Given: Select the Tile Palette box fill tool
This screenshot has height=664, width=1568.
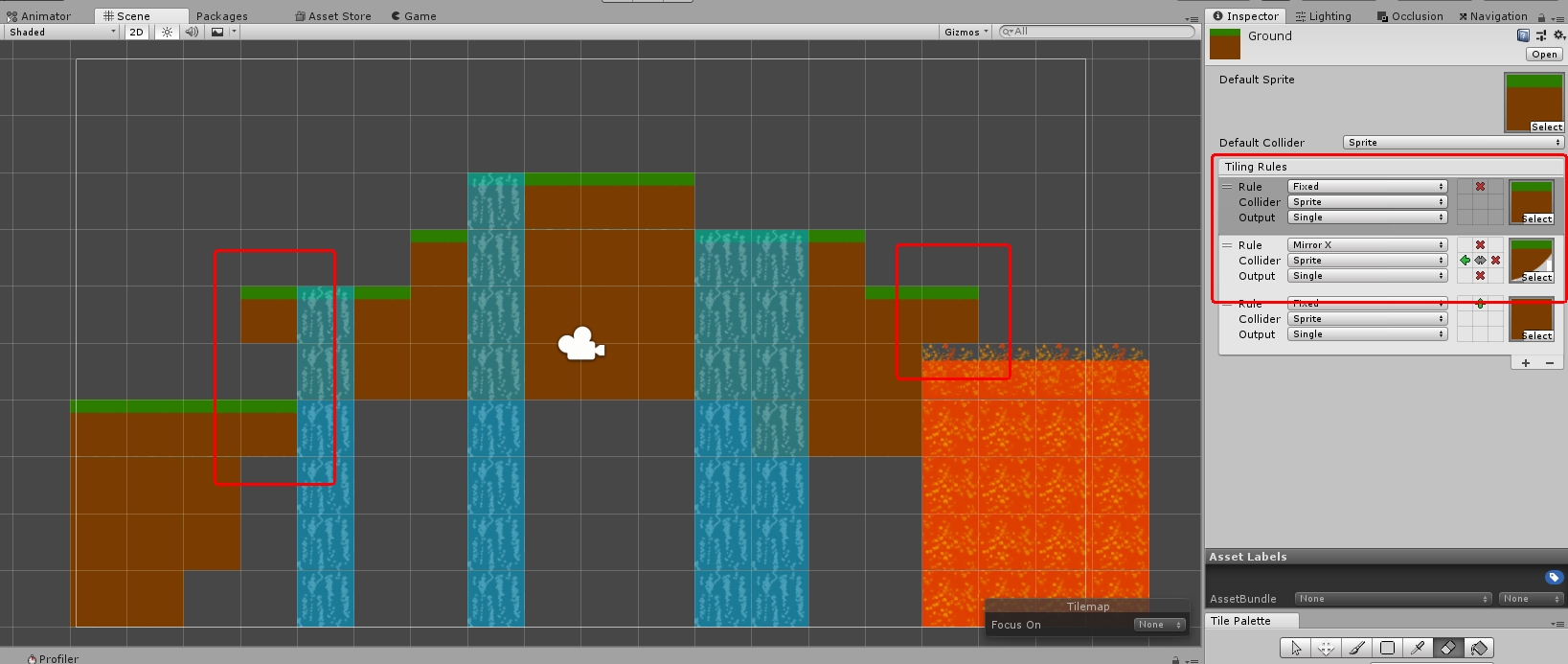Looking at the screenshot, I should coord(1387,649).
